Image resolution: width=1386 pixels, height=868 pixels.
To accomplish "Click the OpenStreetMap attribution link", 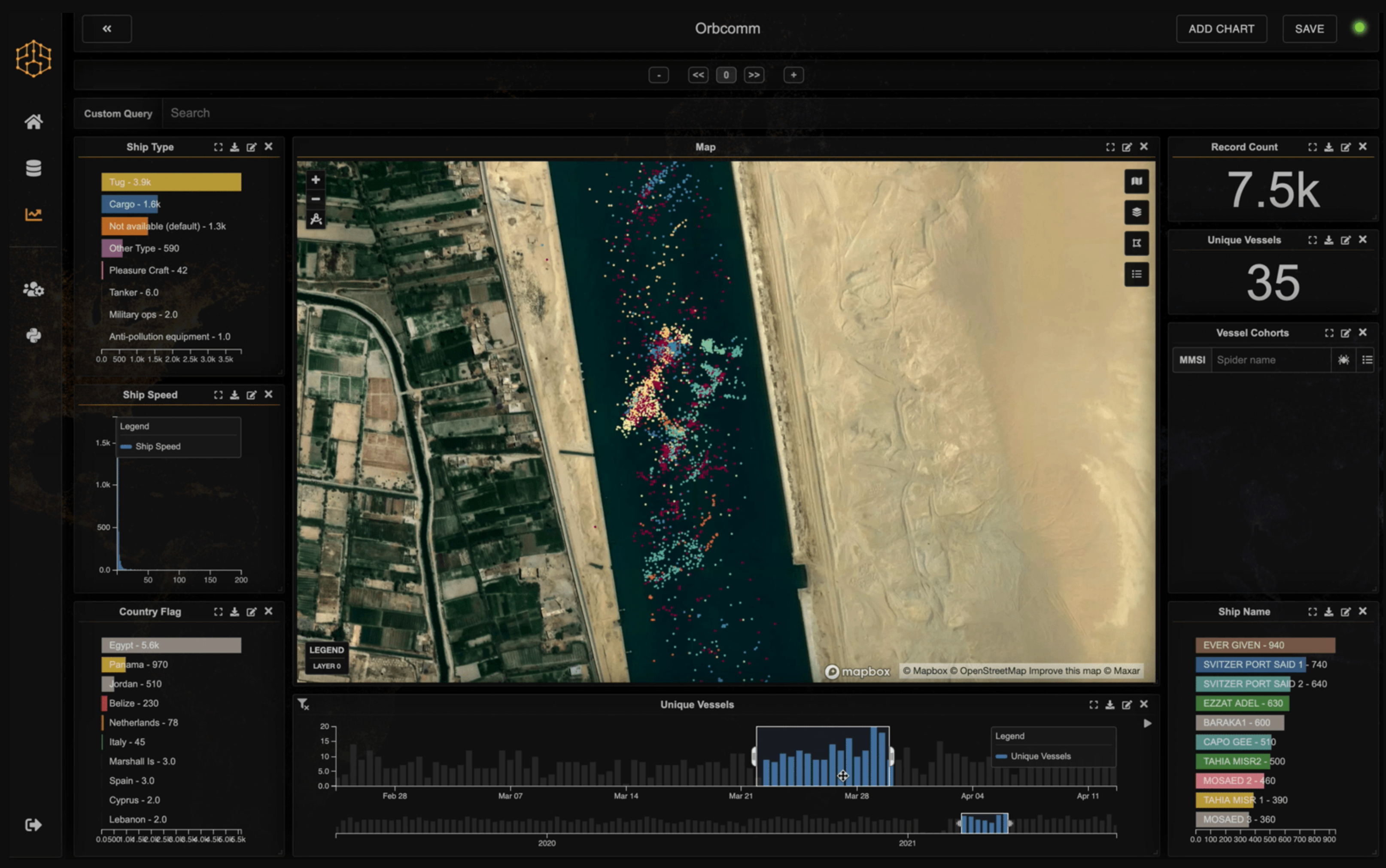I will (x=988, y=671).
